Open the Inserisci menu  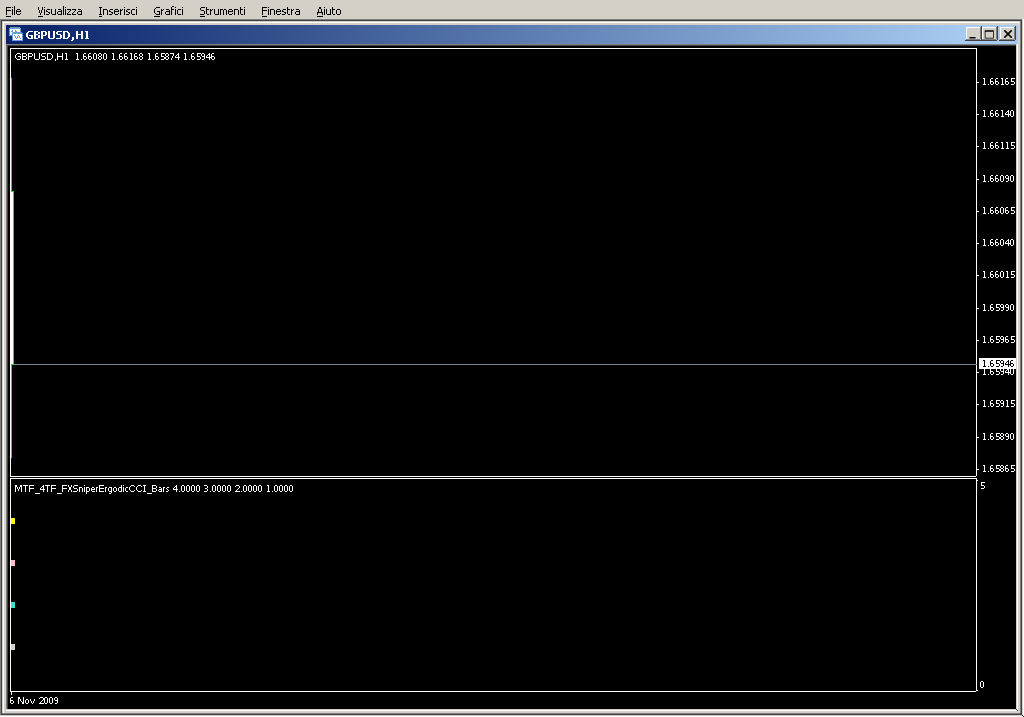point(118,11)
